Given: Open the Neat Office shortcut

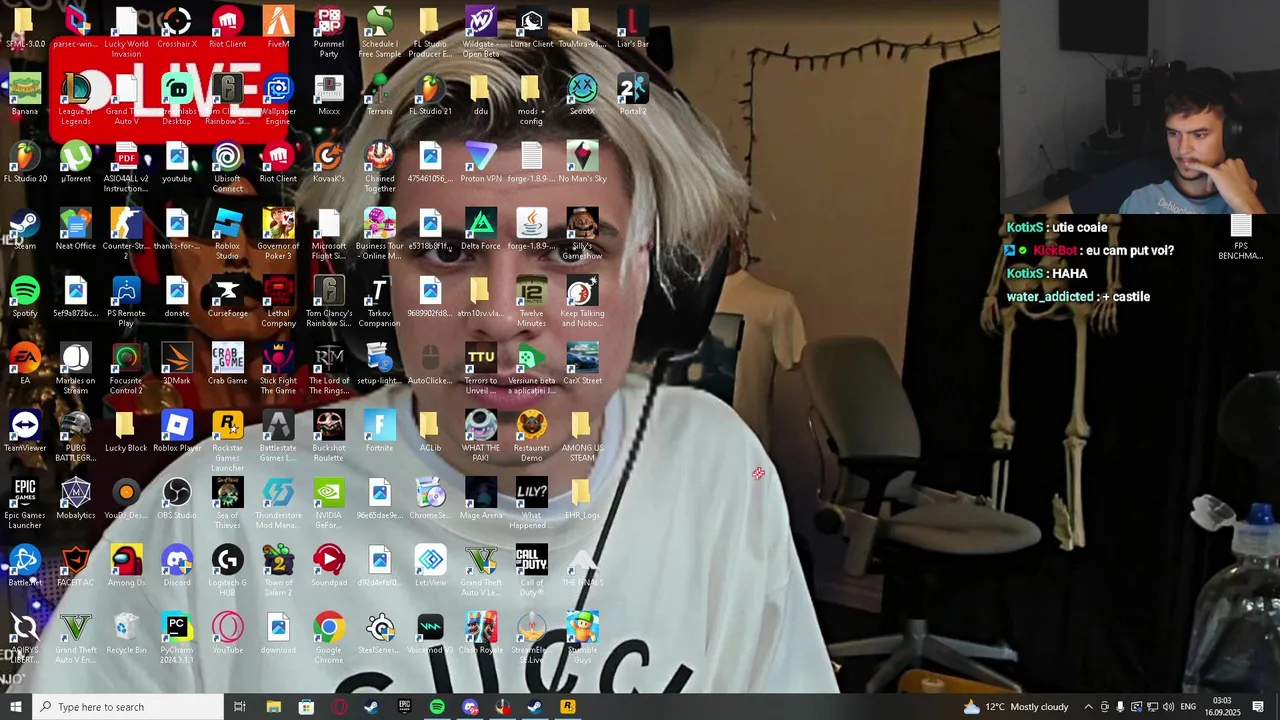Looking at the screenshot, I should [76, 230].
